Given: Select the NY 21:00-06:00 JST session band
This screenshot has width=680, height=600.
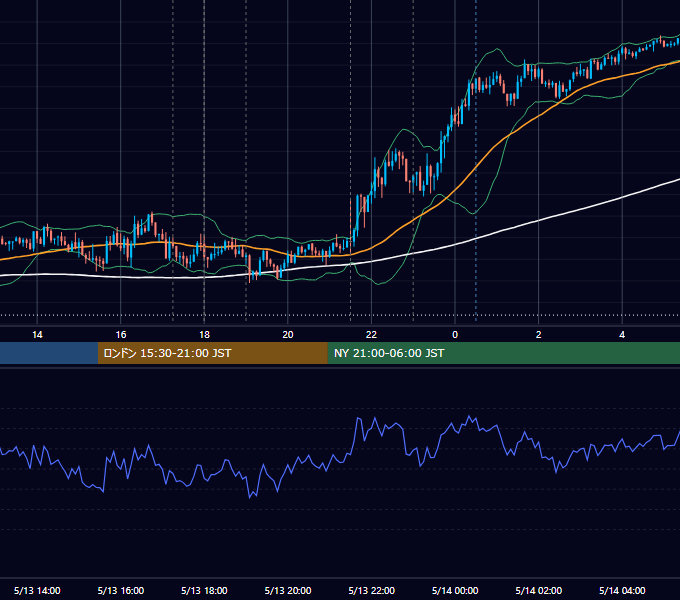Looking at the screenshot, I should pos(503,353).
